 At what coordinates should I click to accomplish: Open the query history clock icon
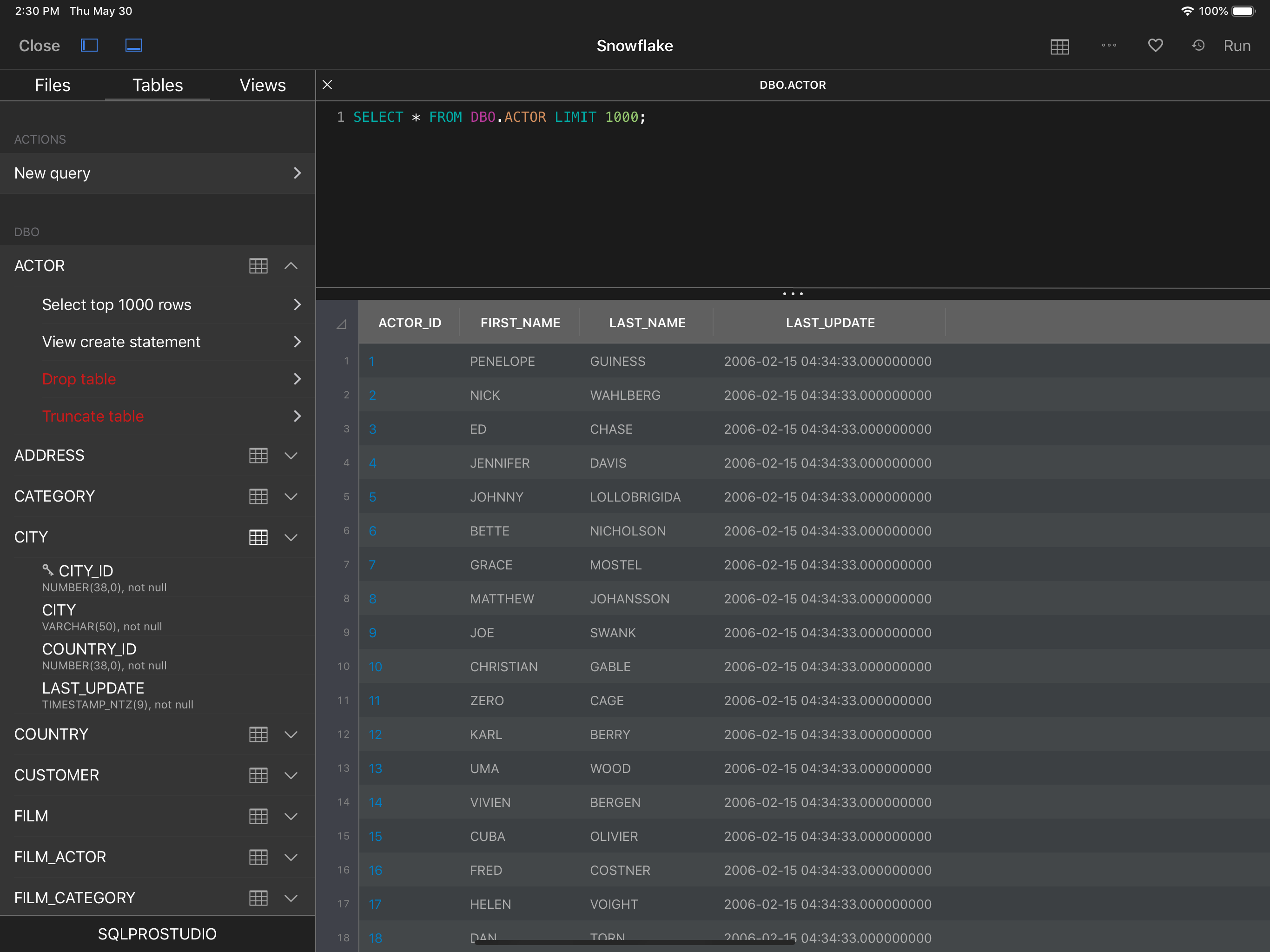(x=1197, y=46)
